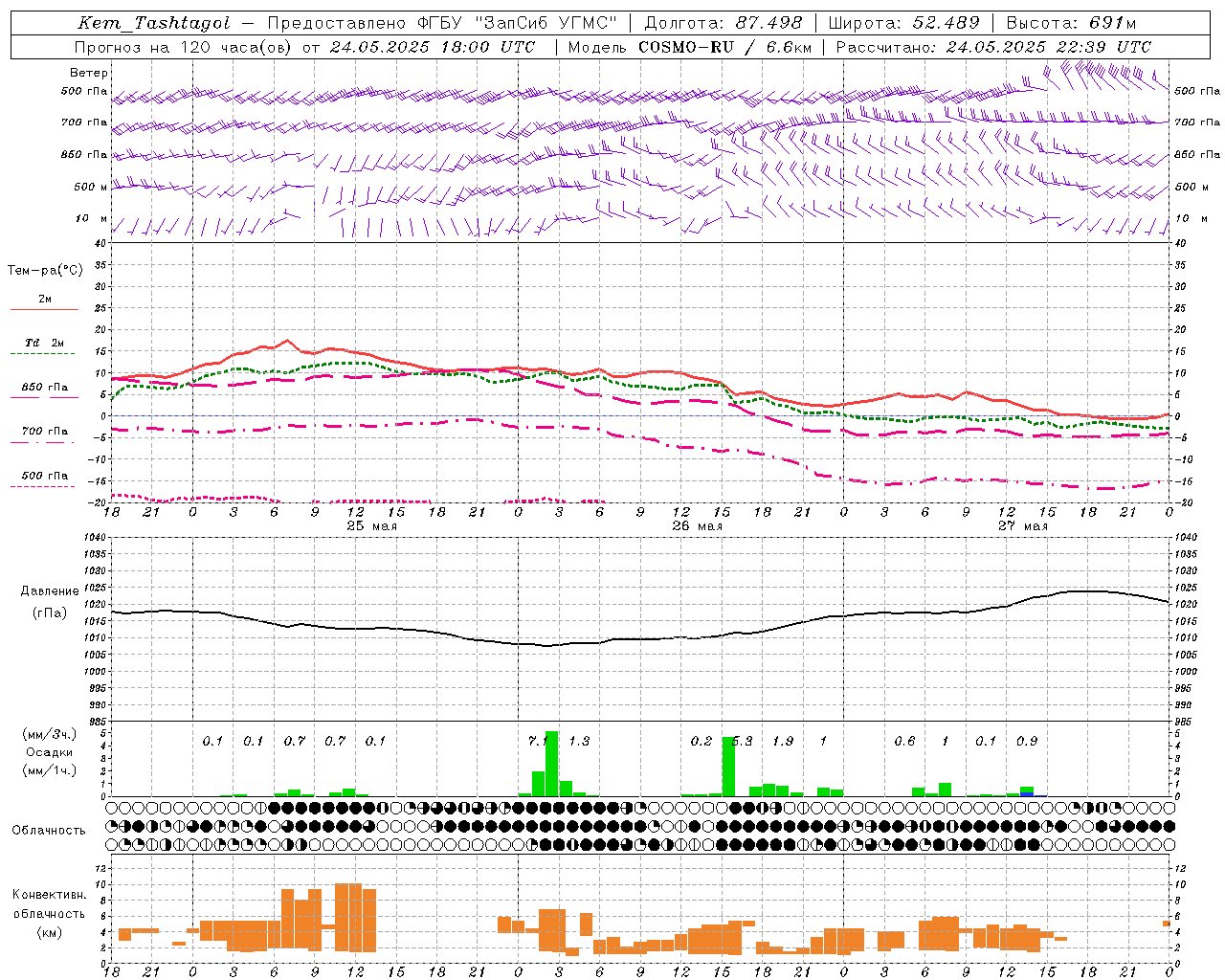Click the 25 мая date label
This screenshot has width=1225, height=980.
[371, 526]
